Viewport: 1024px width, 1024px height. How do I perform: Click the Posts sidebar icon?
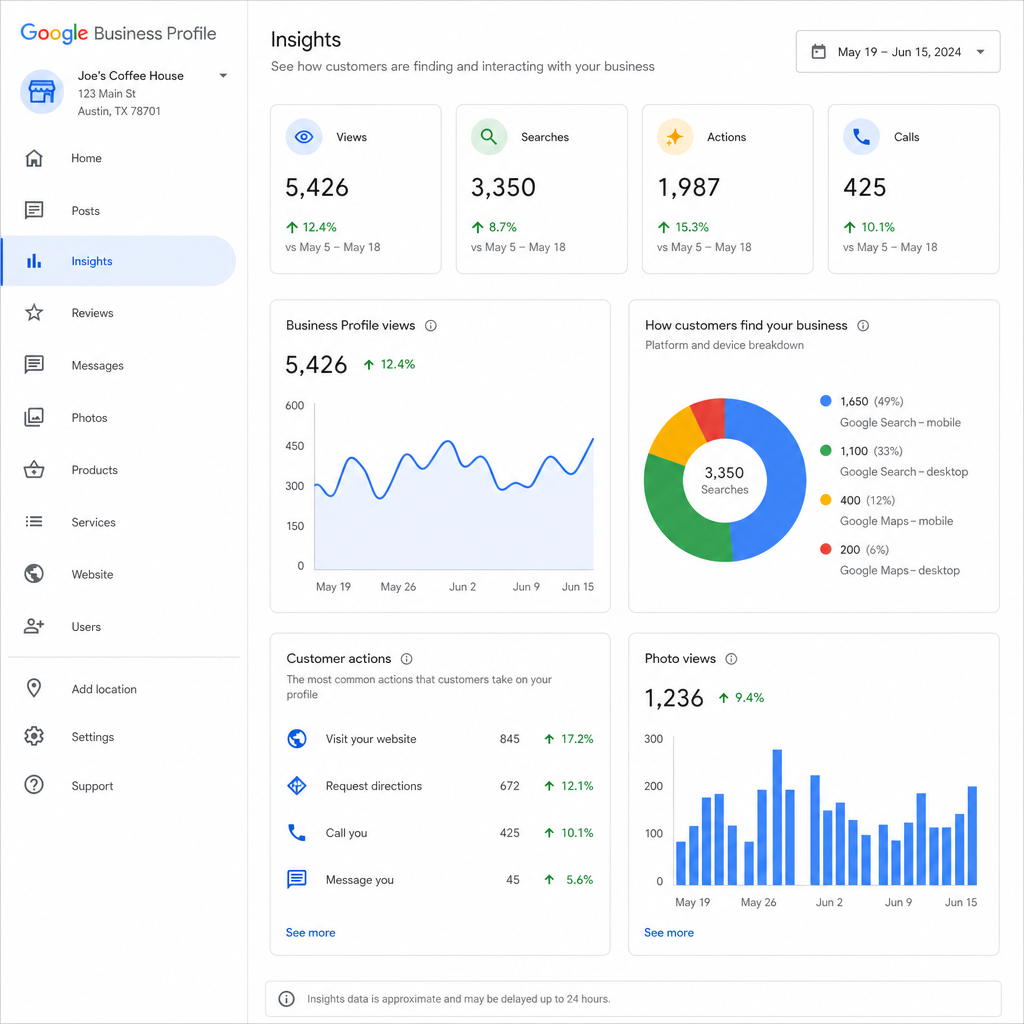[34, 210]
